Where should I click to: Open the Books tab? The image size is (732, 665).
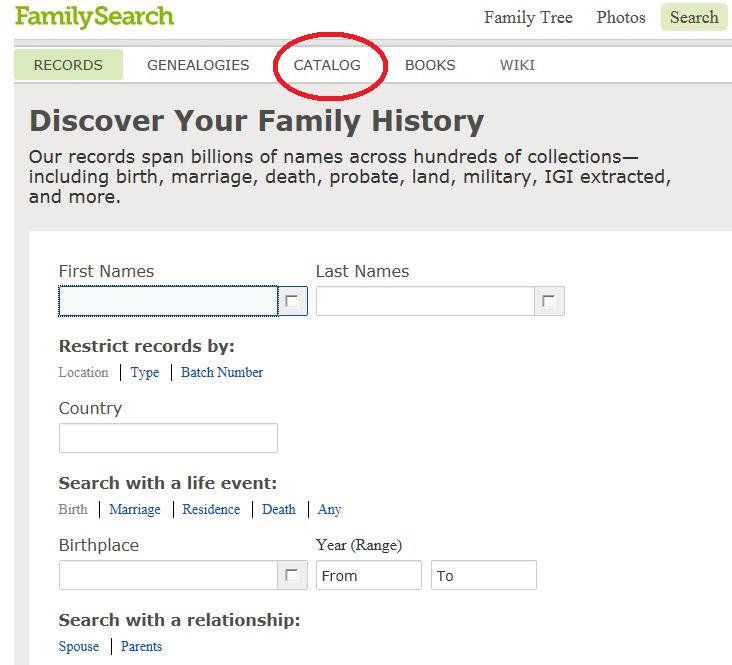tap(430, 65)
